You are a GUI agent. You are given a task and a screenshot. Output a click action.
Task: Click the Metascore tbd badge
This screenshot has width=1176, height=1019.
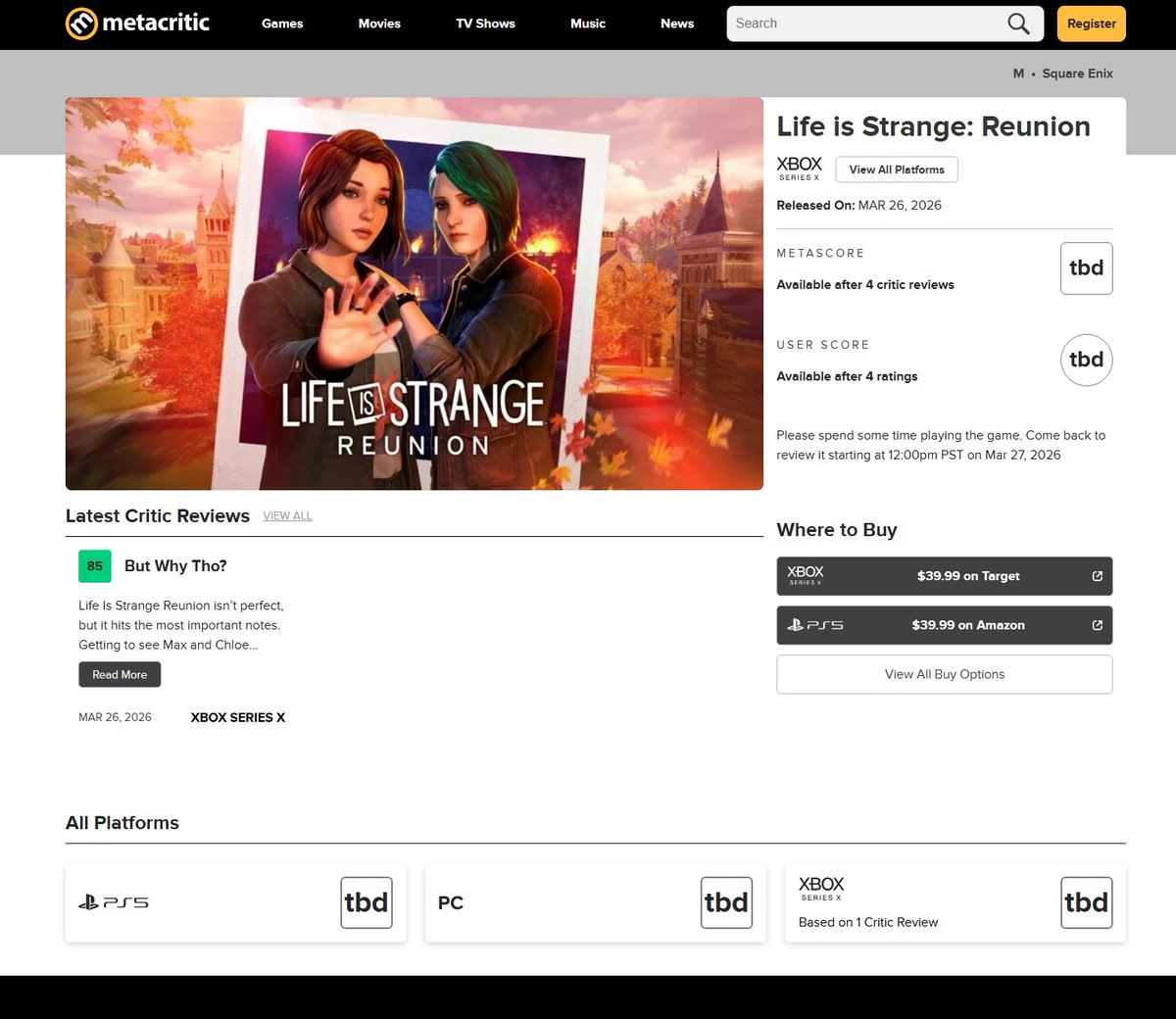1086,268
